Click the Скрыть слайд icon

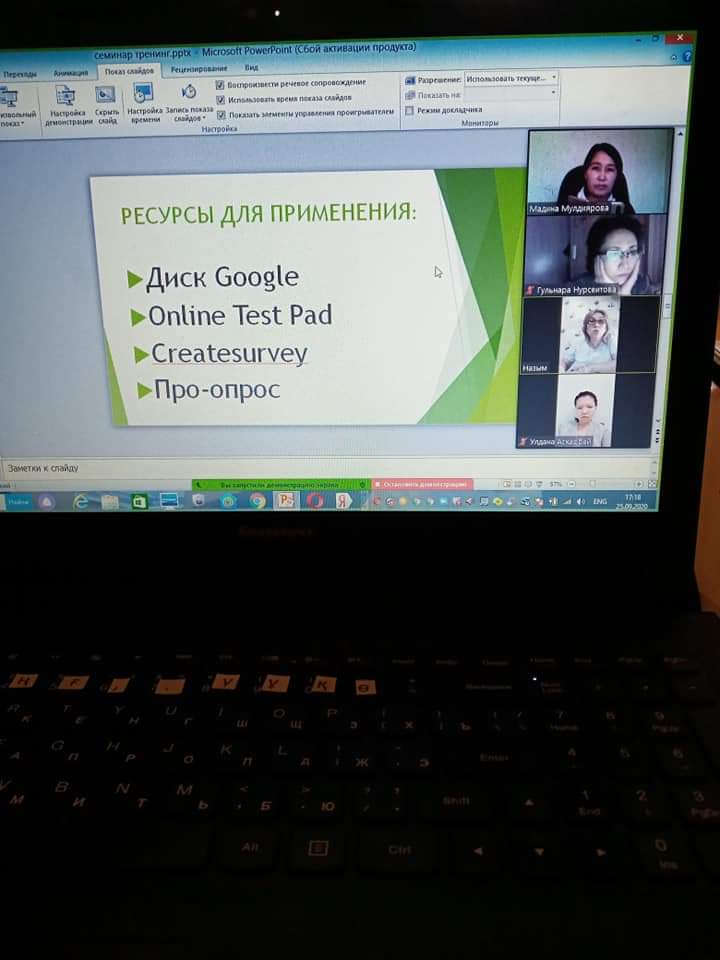point(106,104)
